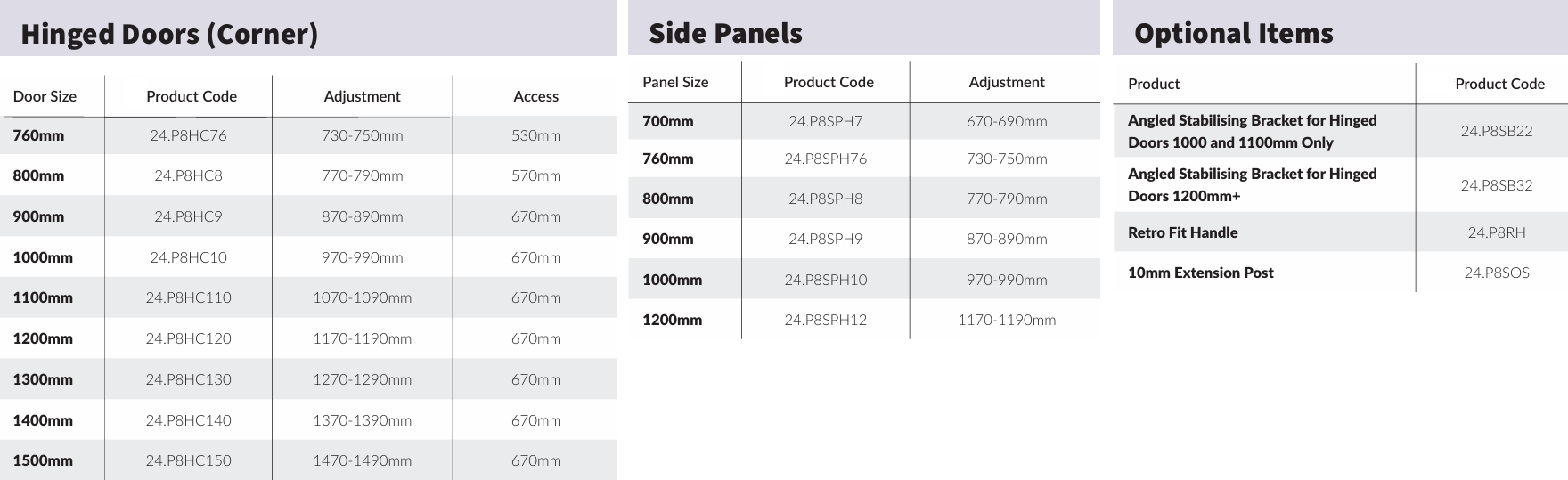This screenshot has height=480, width=1568.
Task: Click the Access column header
Action: (x=535, y=96)
